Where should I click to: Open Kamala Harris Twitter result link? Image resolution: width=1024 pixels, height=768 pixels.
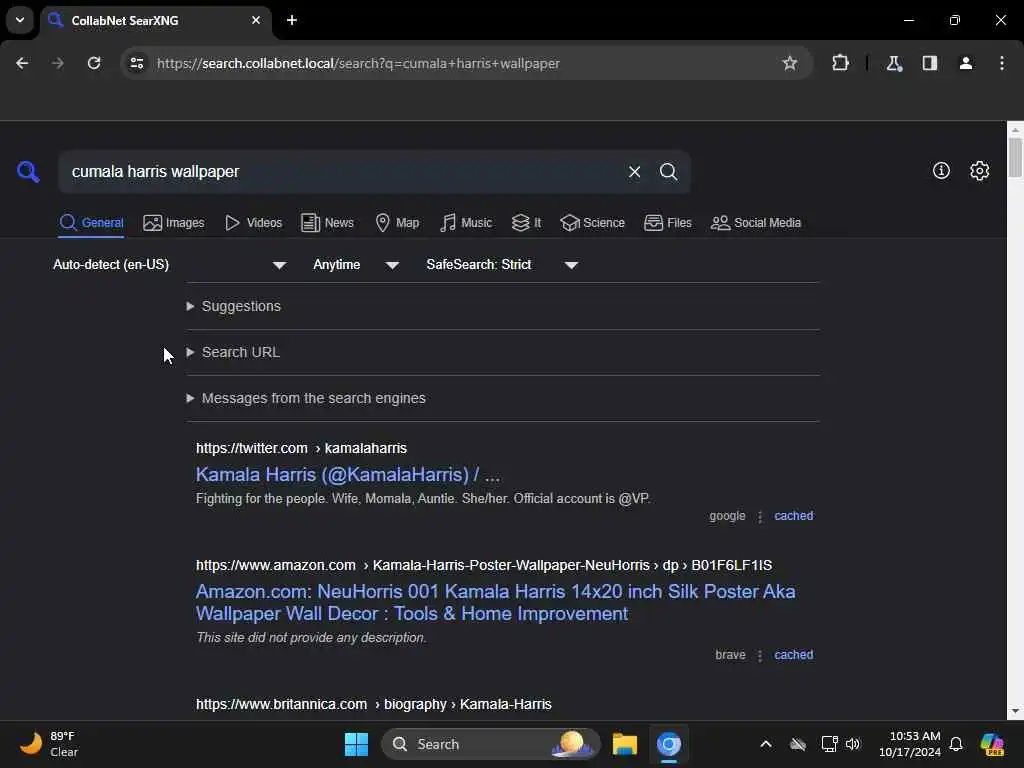pos(348,475)
